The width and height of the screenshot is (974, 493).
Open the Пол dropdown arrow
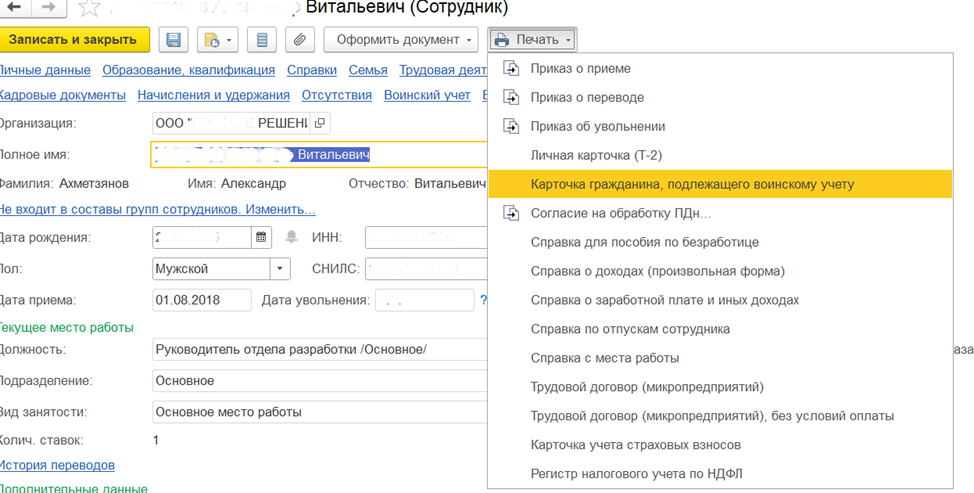click(280, 269)
